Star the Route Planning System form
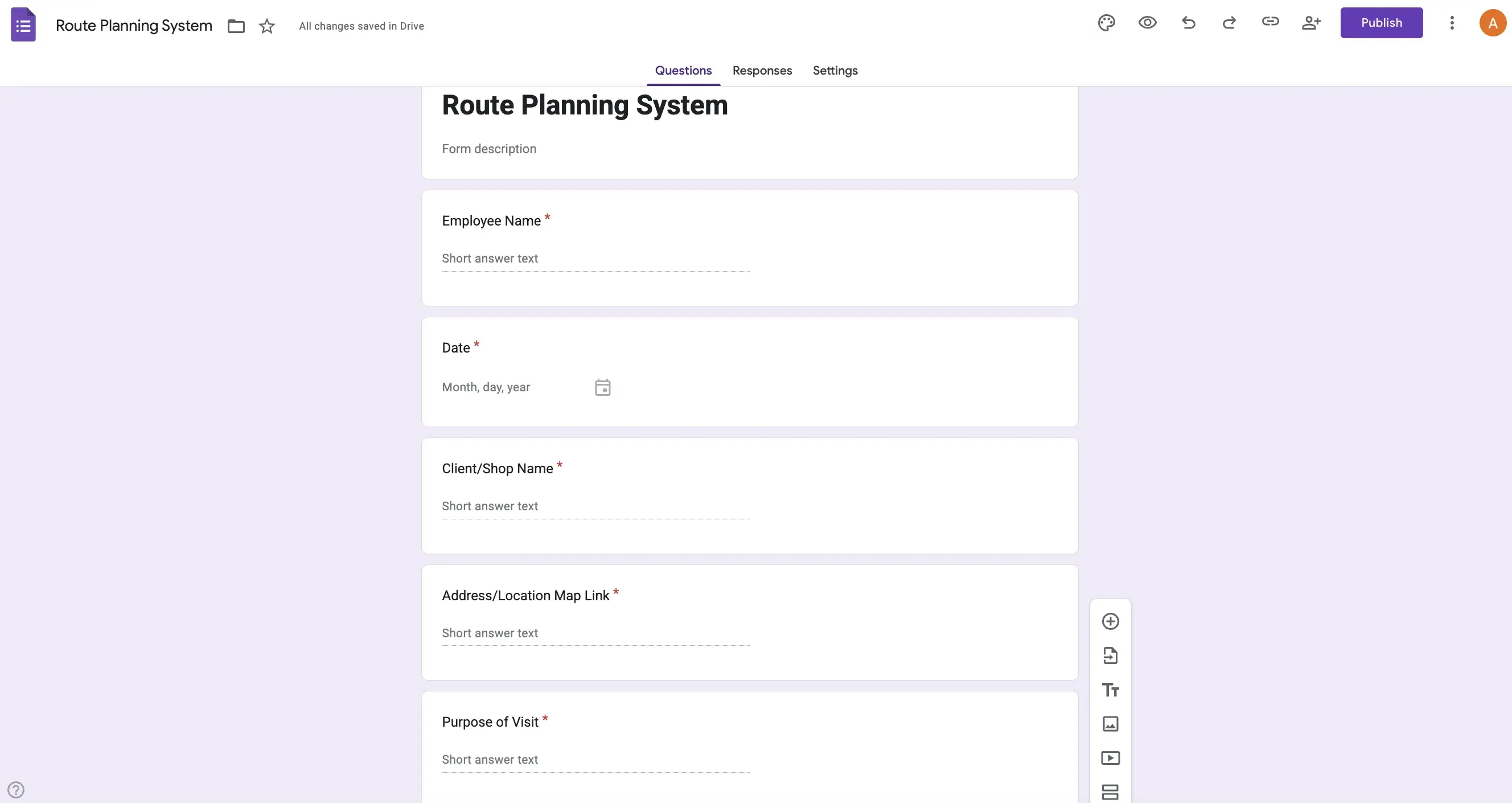This screenshot has height=803, width=1512. pyautogui.click(x=266, y=26)
